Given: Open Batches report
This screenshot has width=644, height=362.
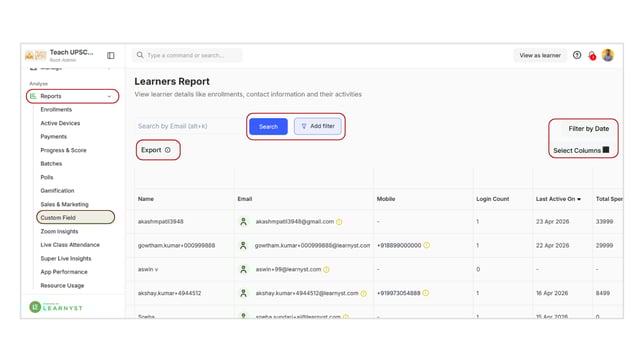Looking at the screenshot, I should (x=51, y=164).
